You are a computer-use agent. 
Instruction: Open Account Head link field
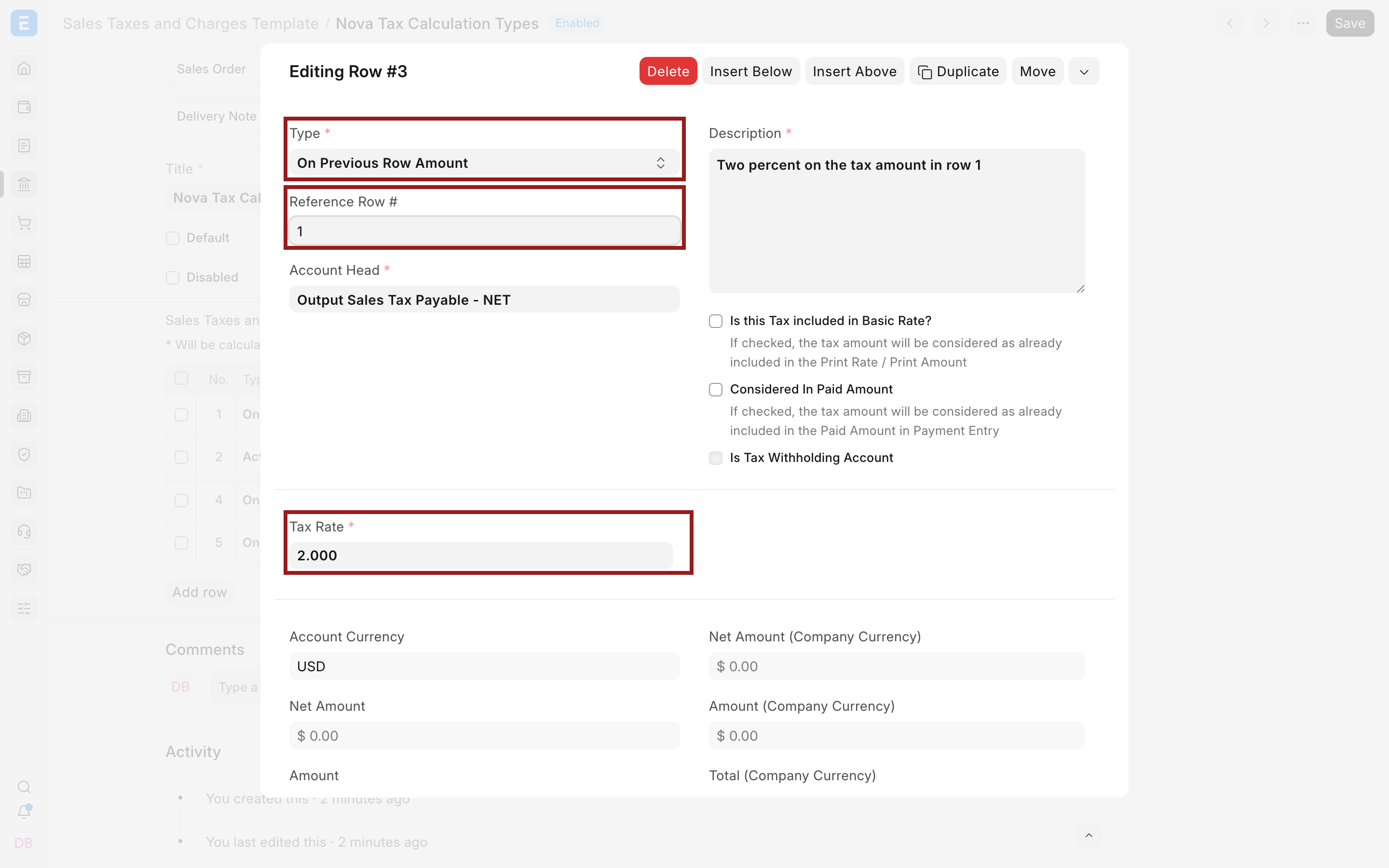pos(484,299)
